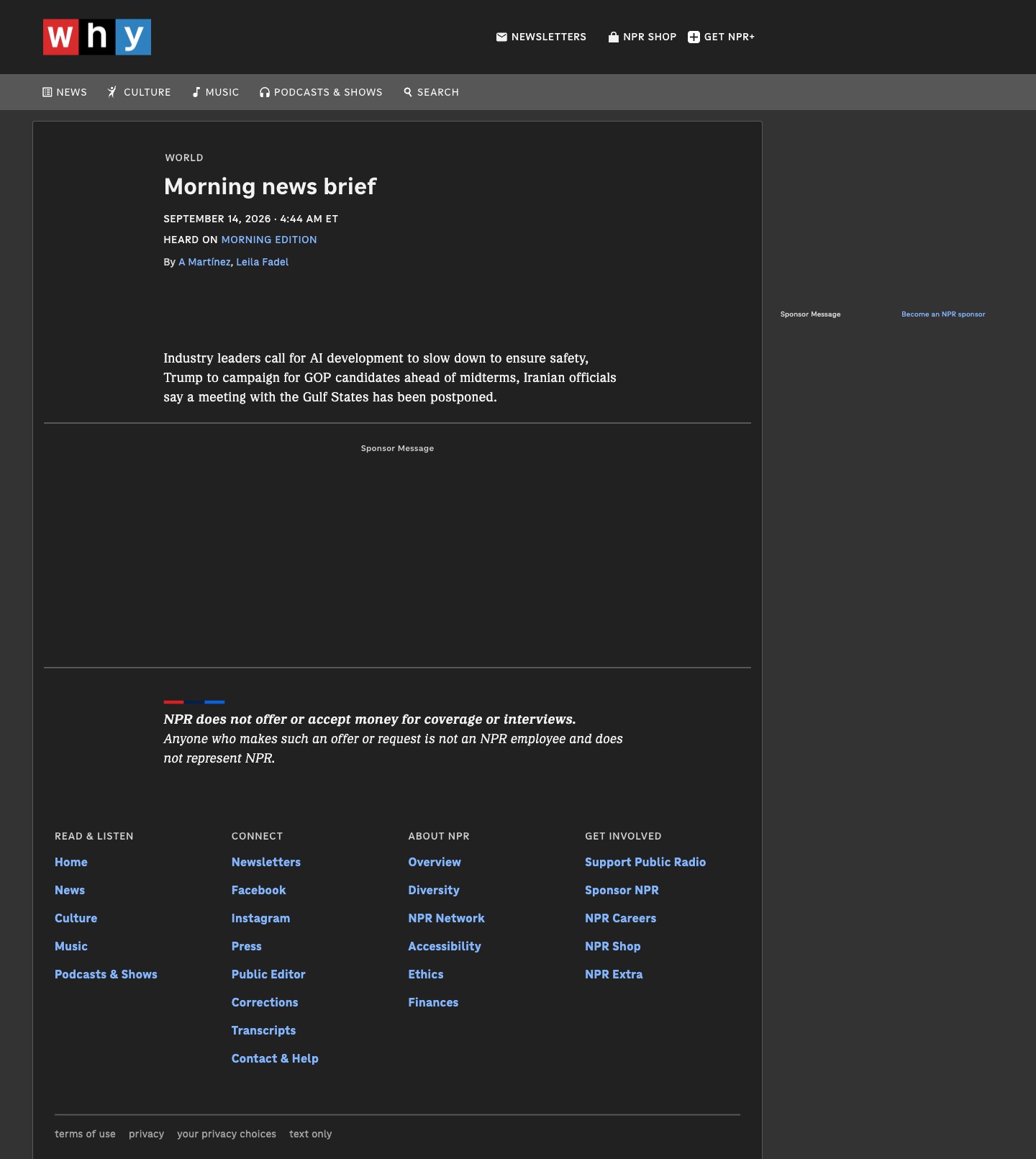Visit the Instagram link

click(x=261, y=918)
